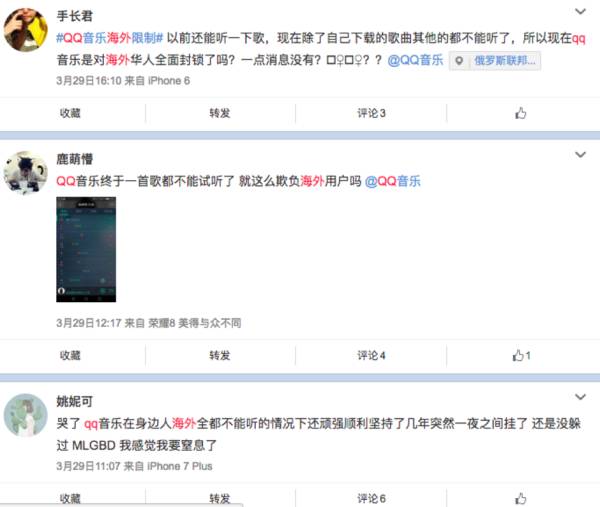
Task: Click 转发 under 手长君's post
Action: pyautogui.click(x=220, y=113)
